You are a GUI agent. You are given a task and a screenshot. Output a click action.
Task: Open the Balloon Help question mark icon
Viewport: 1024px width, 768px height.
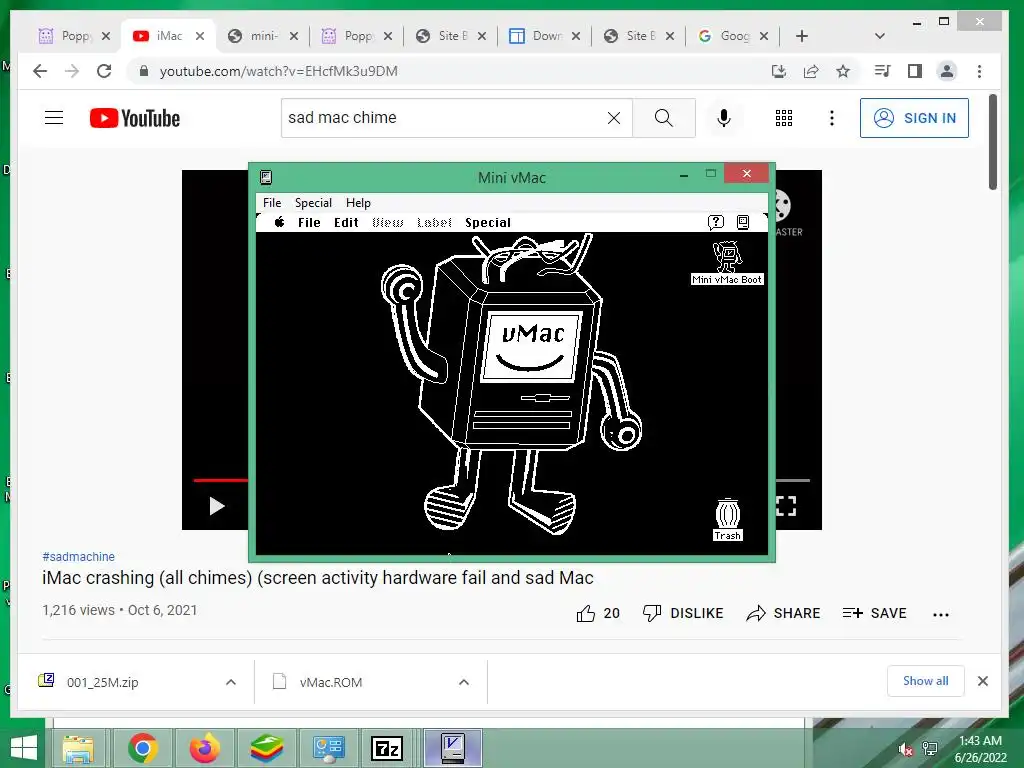coord(716,222)
